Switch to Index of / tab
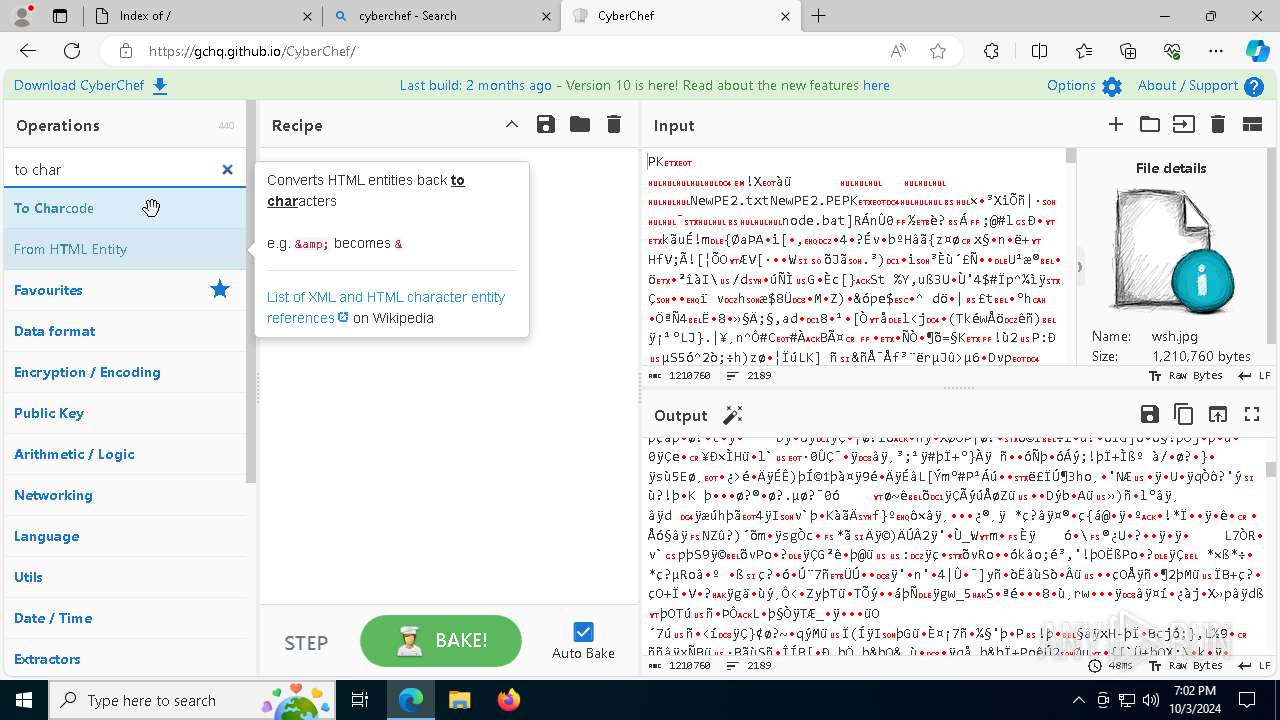The height and width of the screenshot is (720, 1280). [201, 16]
